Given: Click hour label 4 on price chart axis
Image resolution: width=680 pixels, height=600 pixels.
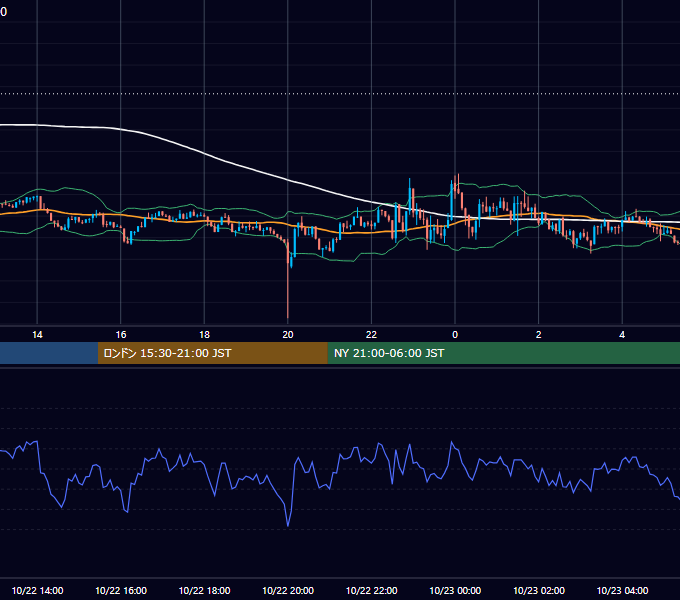Looking at the screenshot, I should (x=622, y=335).
